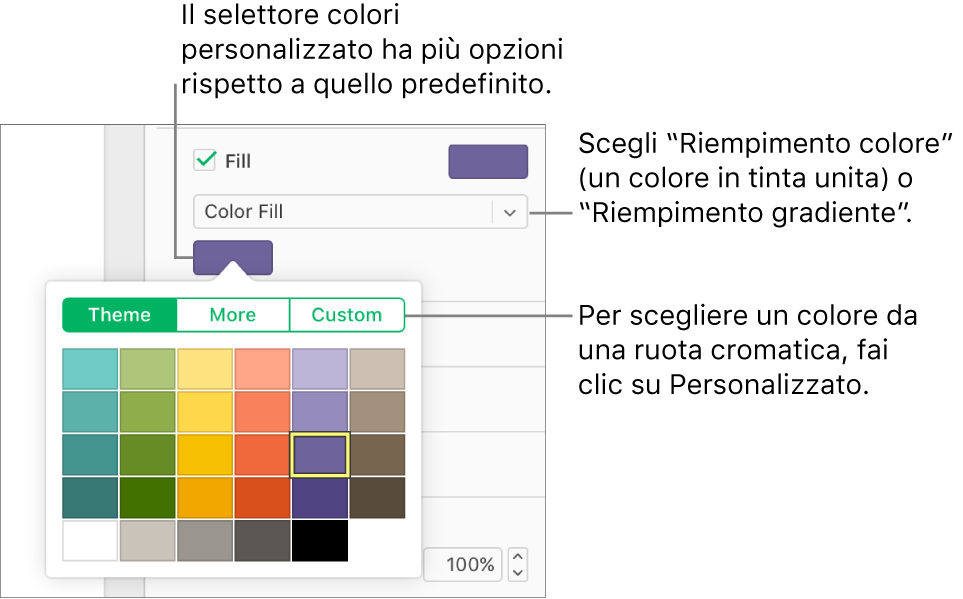Select the highlighted purple theme swatch
Screen dimensions: 963x599
point(320,454)
